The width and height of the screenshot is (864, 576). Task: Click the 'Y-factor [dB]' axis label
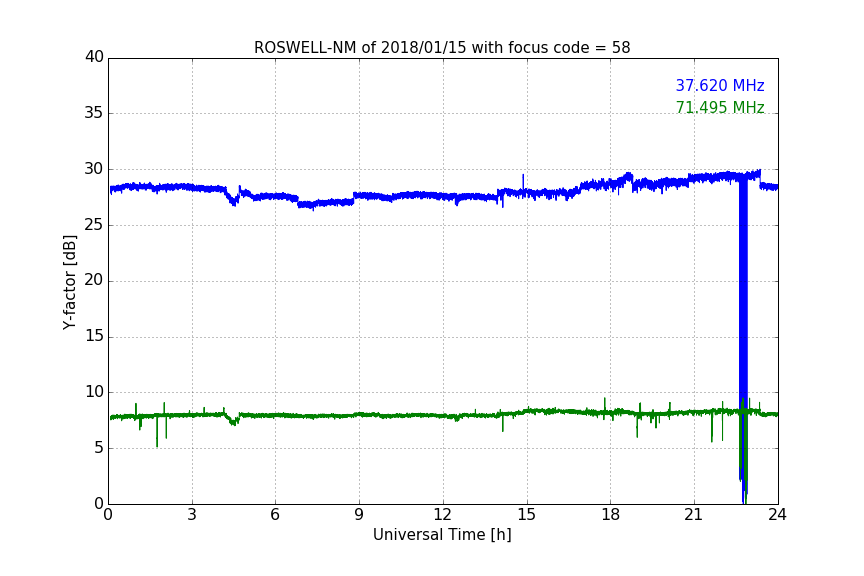click(x=69, y=282)
